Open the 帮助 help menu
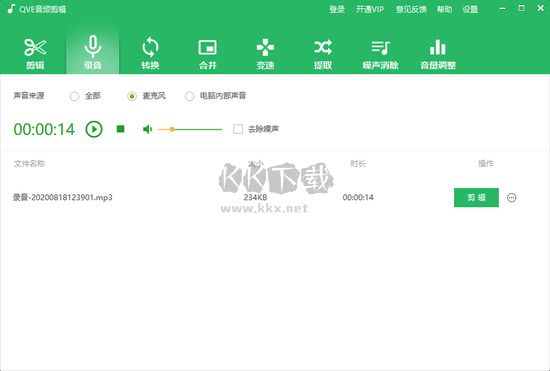This screenshot has width=550, height=371. click(x=444, y=9)
